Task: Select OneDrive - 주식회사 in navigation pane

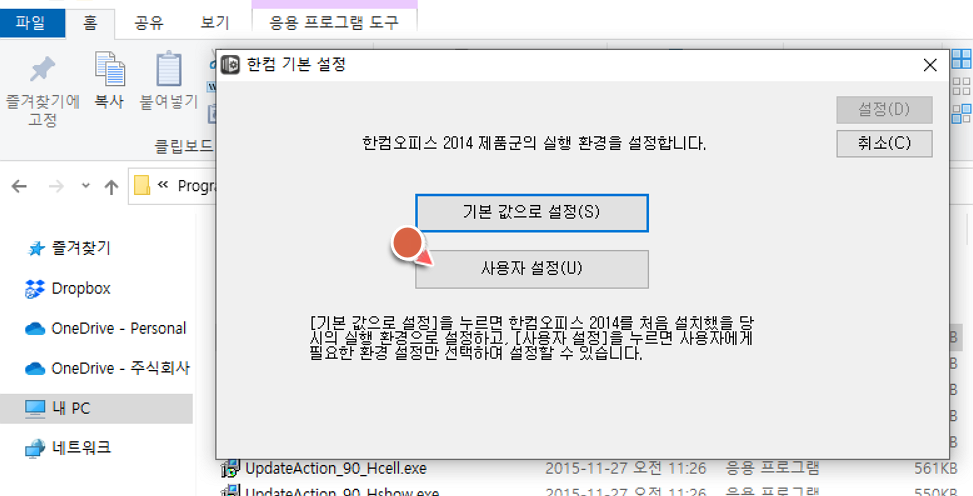Action: click(120, 368)
